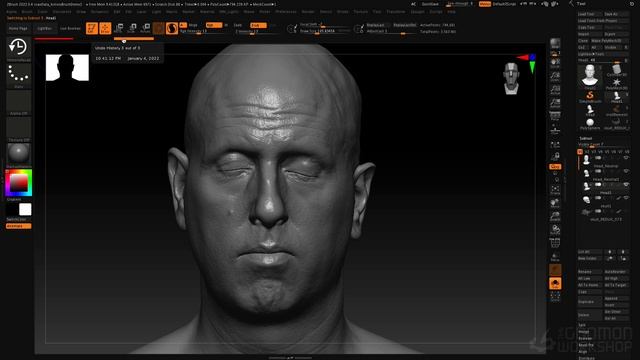Expand the Distribute section

point(586,358)
